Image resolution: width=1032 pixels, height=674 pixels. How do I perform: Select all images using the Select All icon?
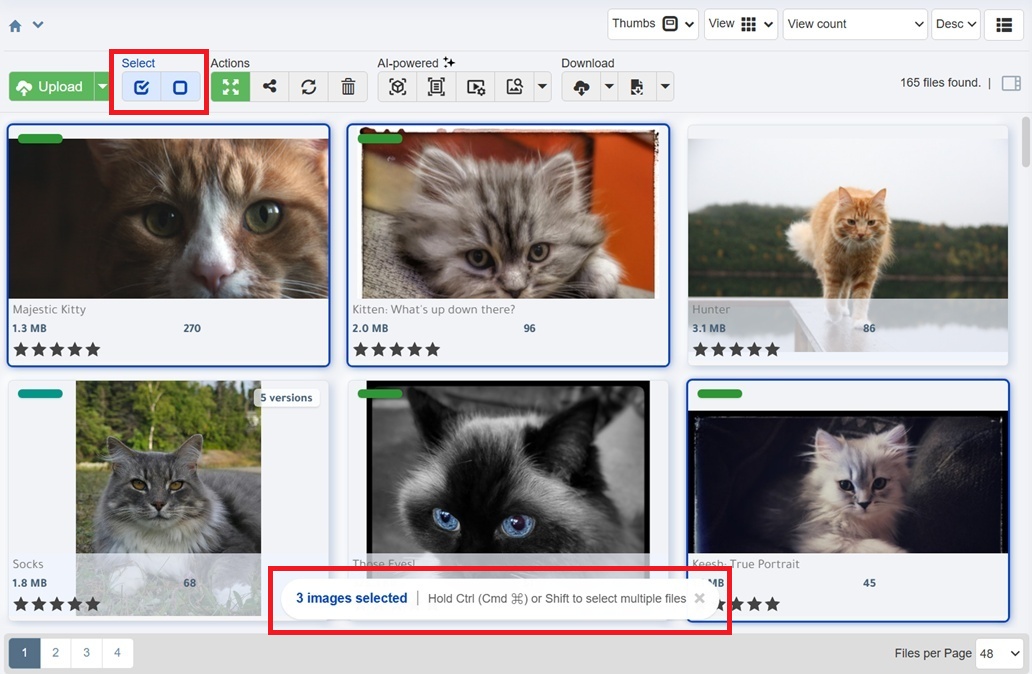140,87
